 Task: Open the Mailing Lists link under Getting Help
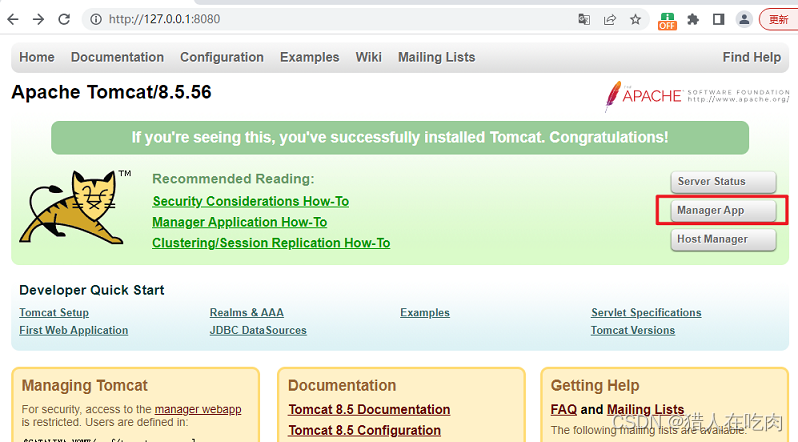[645, 409]
